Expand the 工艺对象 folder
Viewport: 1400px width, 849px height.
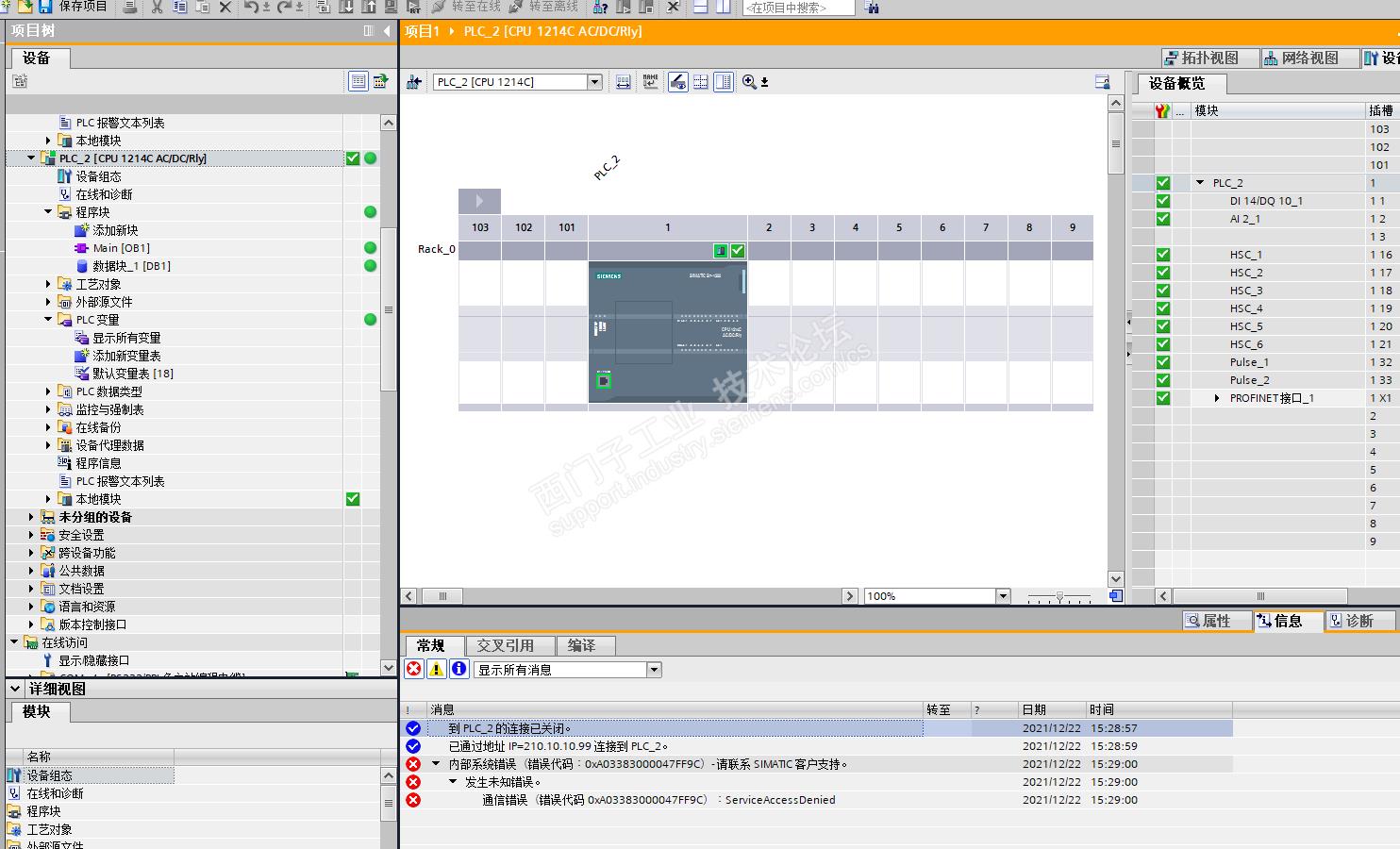coord(48,284)
